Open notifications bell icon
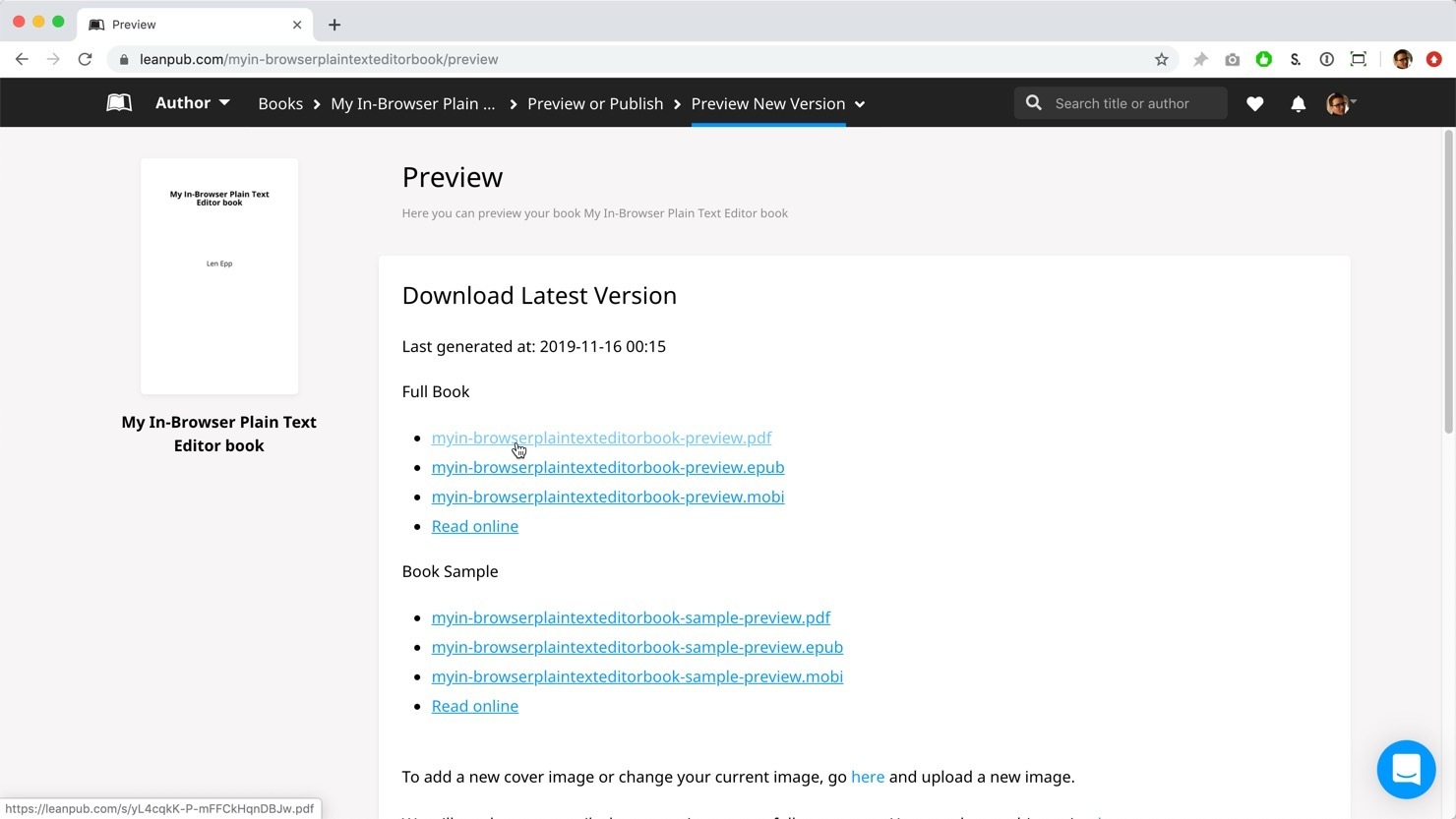The width and height of the screenshot is (1456, 819). coord(1299,103)
